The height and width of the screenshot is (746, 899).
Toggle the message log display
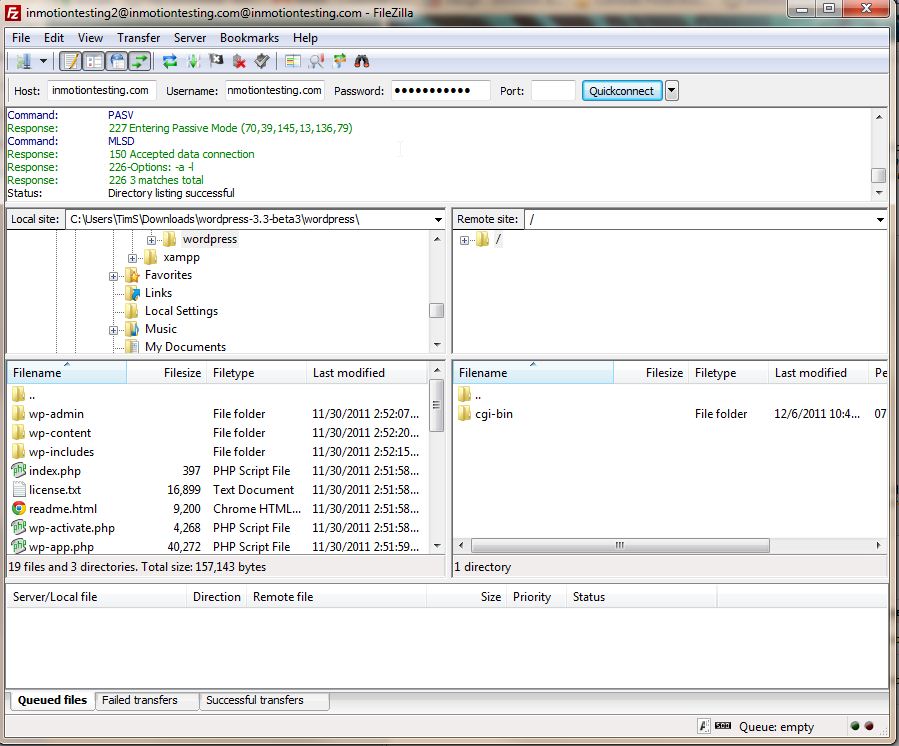tap(71, 61)
